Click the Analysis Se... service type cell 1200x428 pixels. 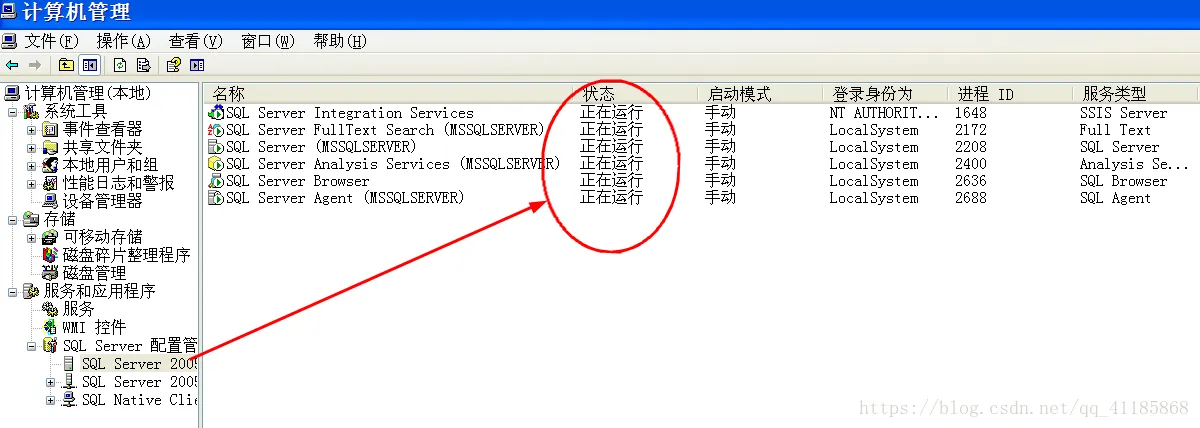click(1134, 164)
